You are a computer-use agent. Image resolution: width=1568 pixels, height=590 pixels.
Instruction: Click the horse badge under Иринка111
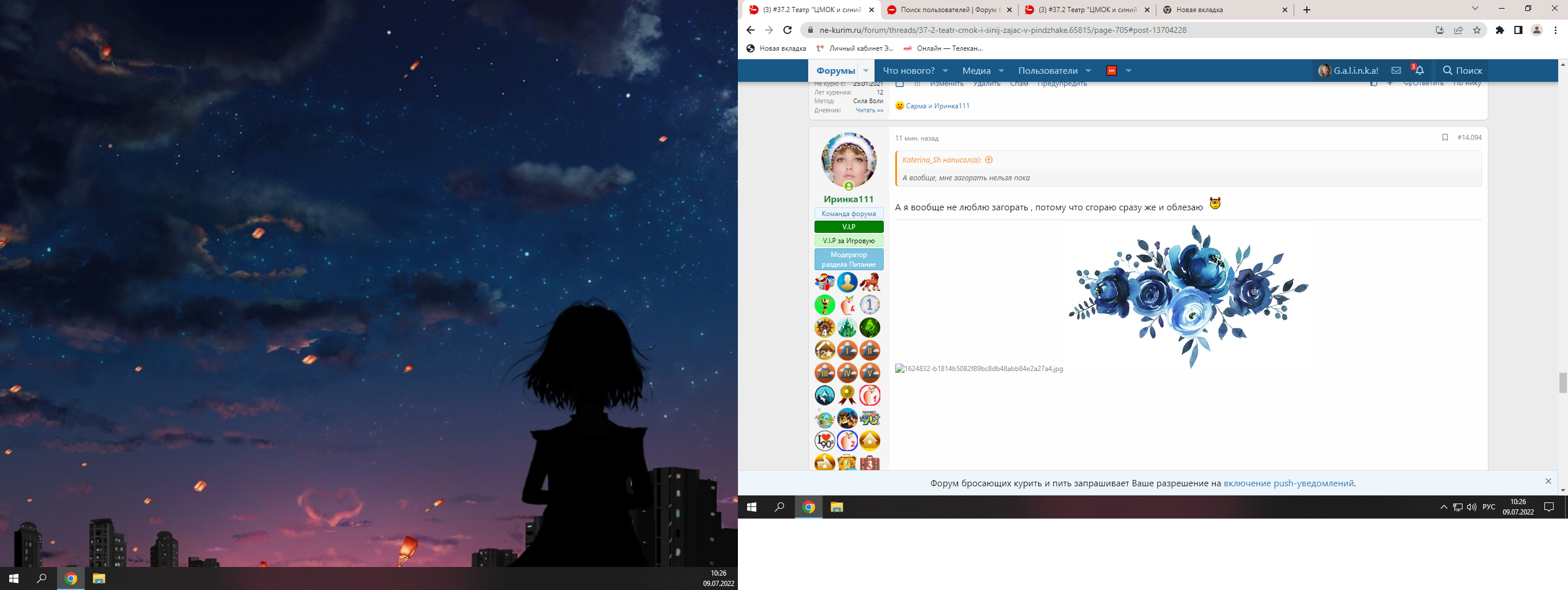pos(870,282)
